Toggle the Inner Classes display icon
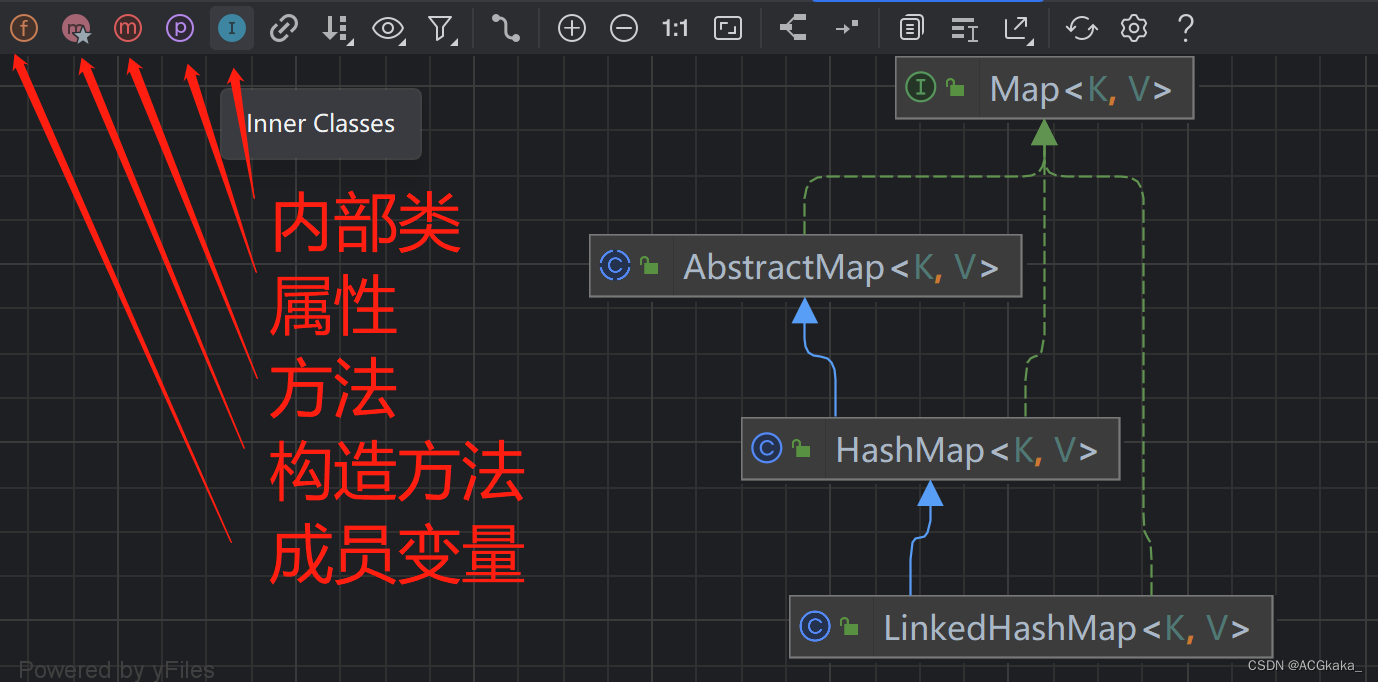The width and height of the screenshot is (1378, 682). click(232, 28)
